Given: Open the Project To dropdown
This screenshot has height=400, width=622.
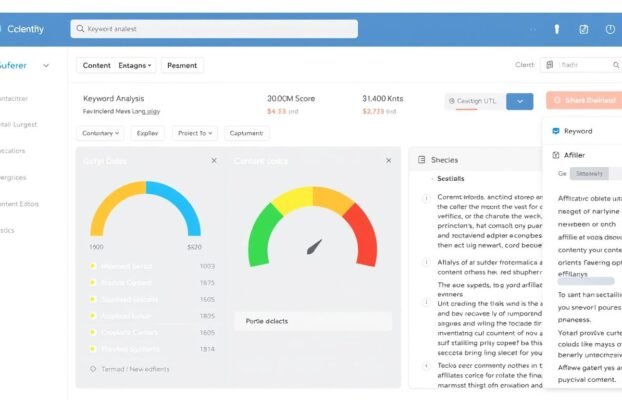Looking at the screenshot, I should 195,133.
